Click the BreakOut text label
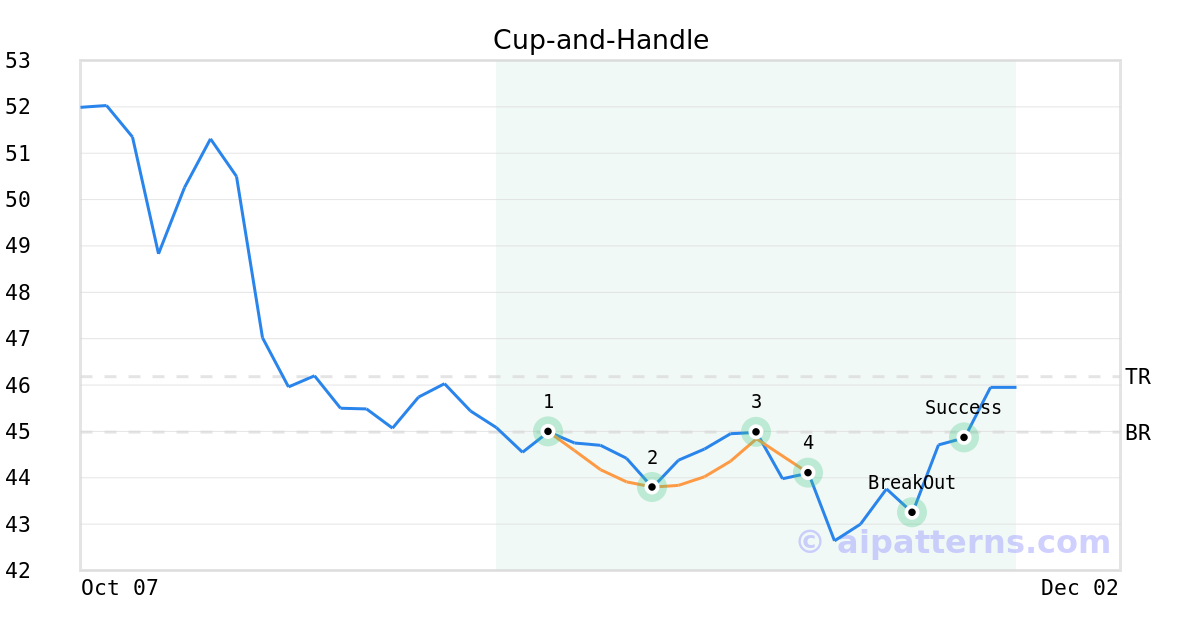 (x=911, y=483)
